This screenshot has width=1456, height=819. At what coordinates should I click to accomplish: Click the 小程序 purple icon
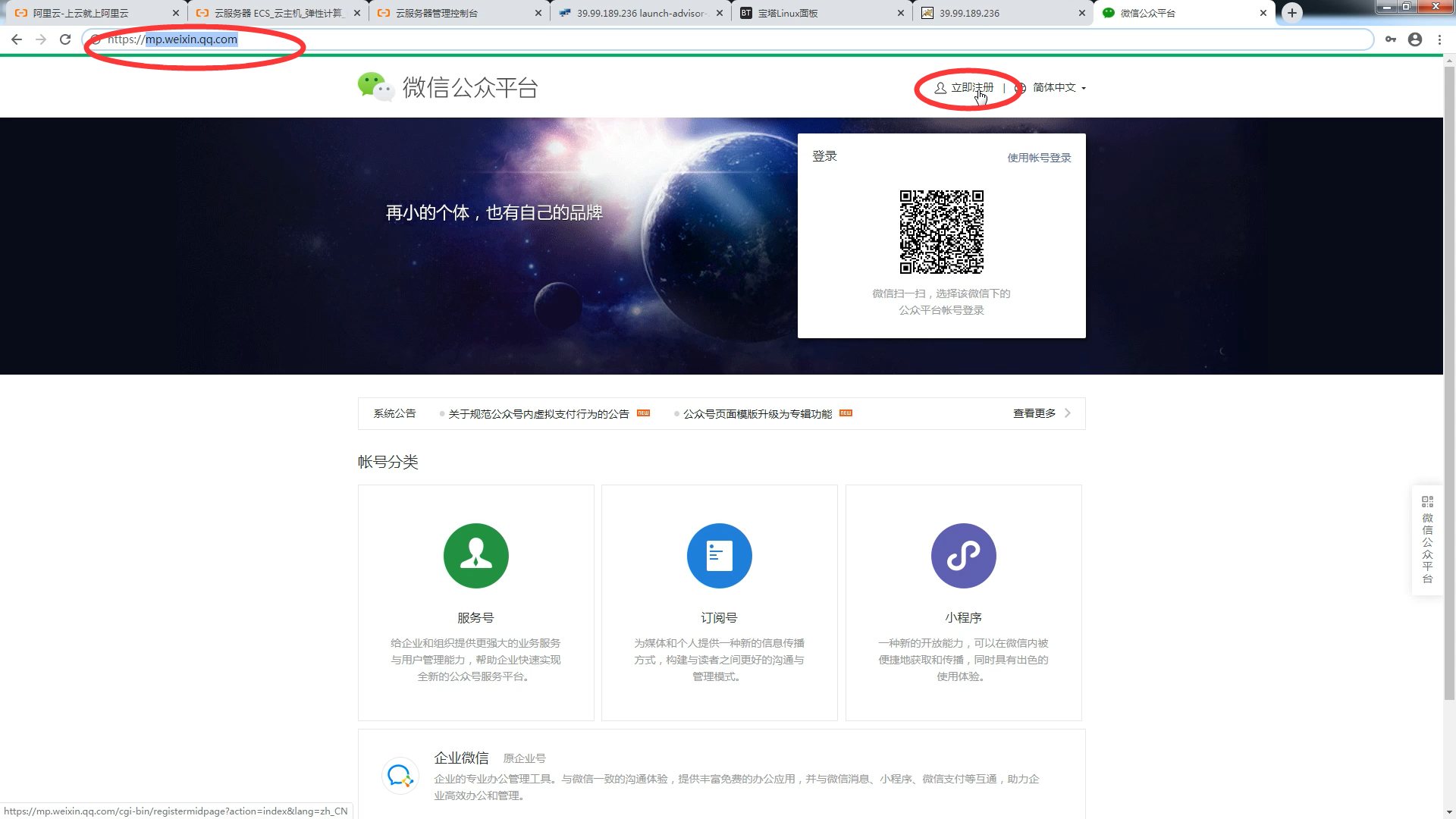pyautogui.click(x=964, y=556)
